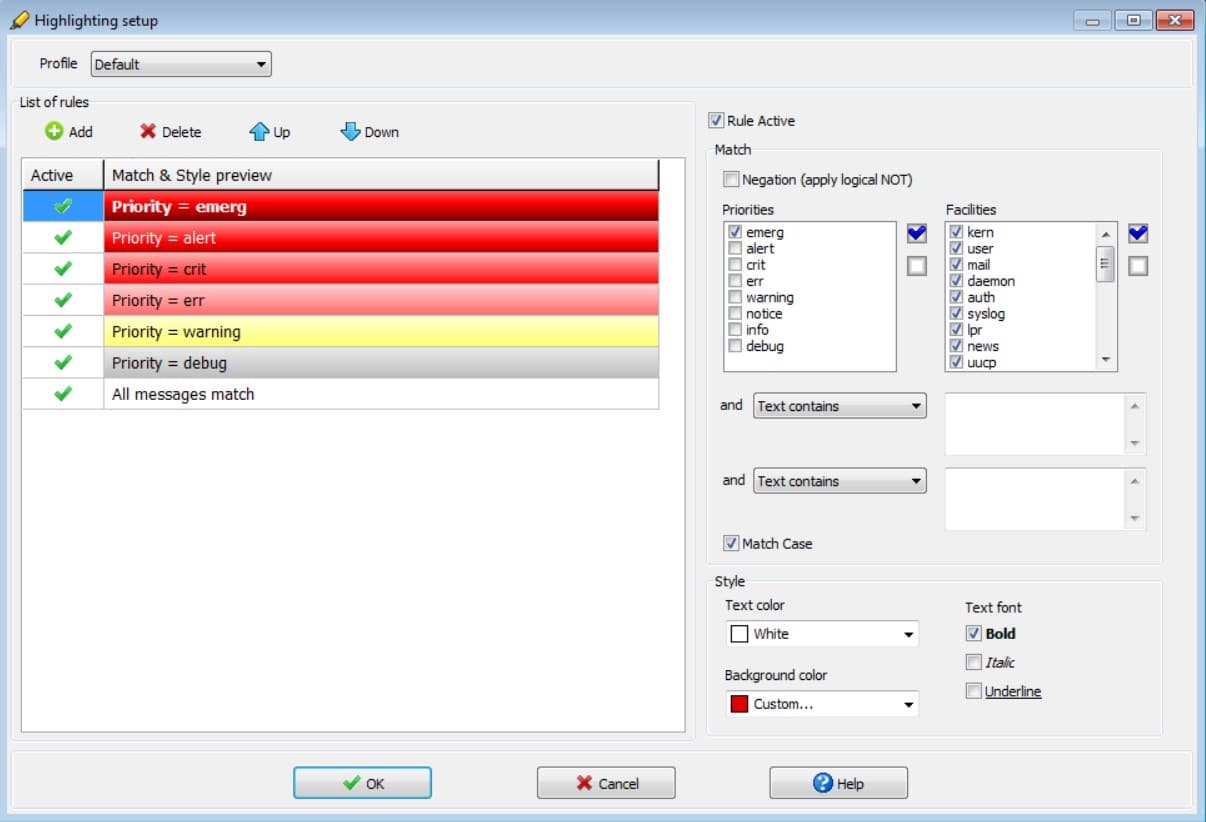Click the Facilities list scrollbar up arrow

coord(1105,235)
